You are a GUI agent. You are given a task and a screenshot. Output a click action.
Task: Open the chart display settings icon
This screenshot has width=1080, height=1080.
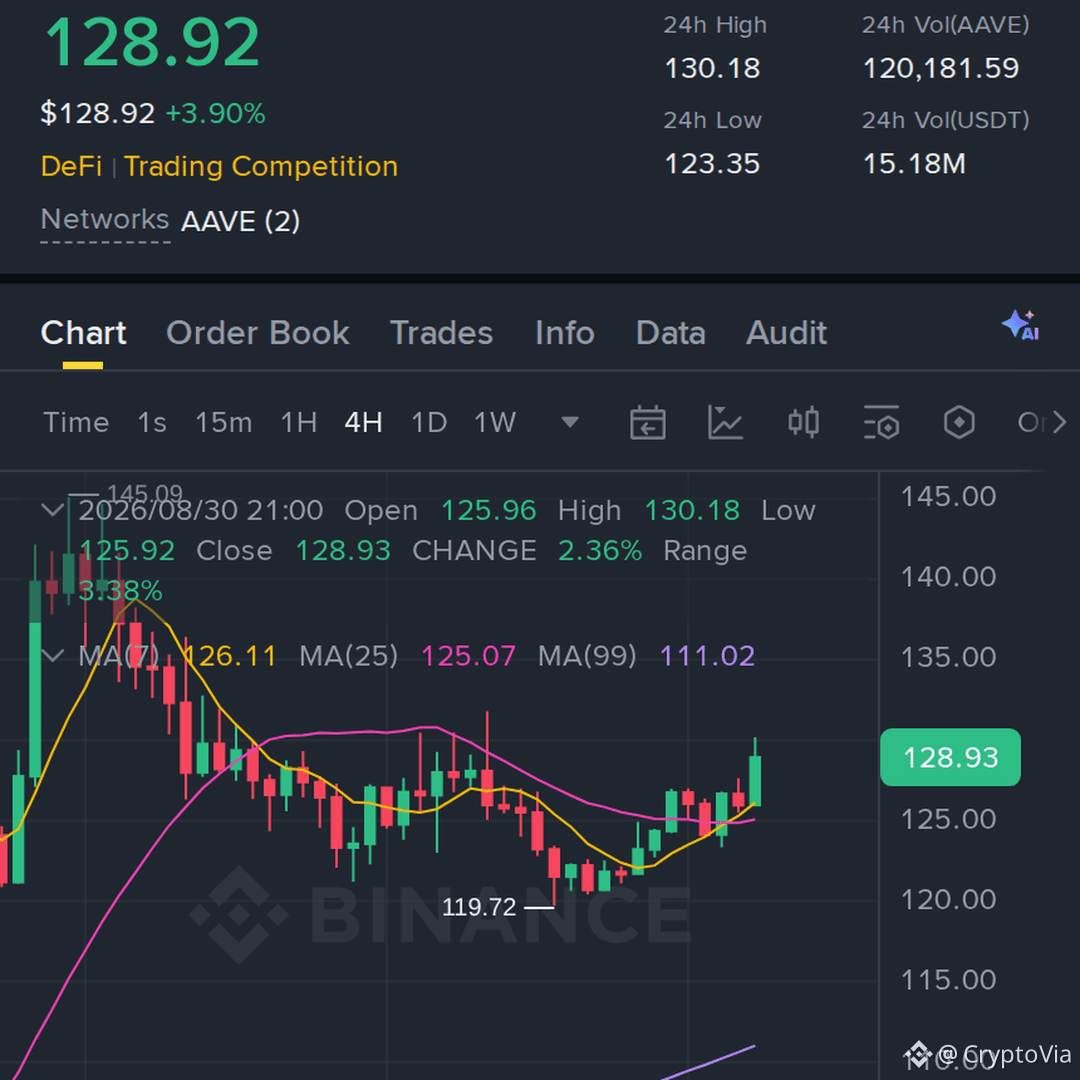pyautogui.click(x=881, y=422)
